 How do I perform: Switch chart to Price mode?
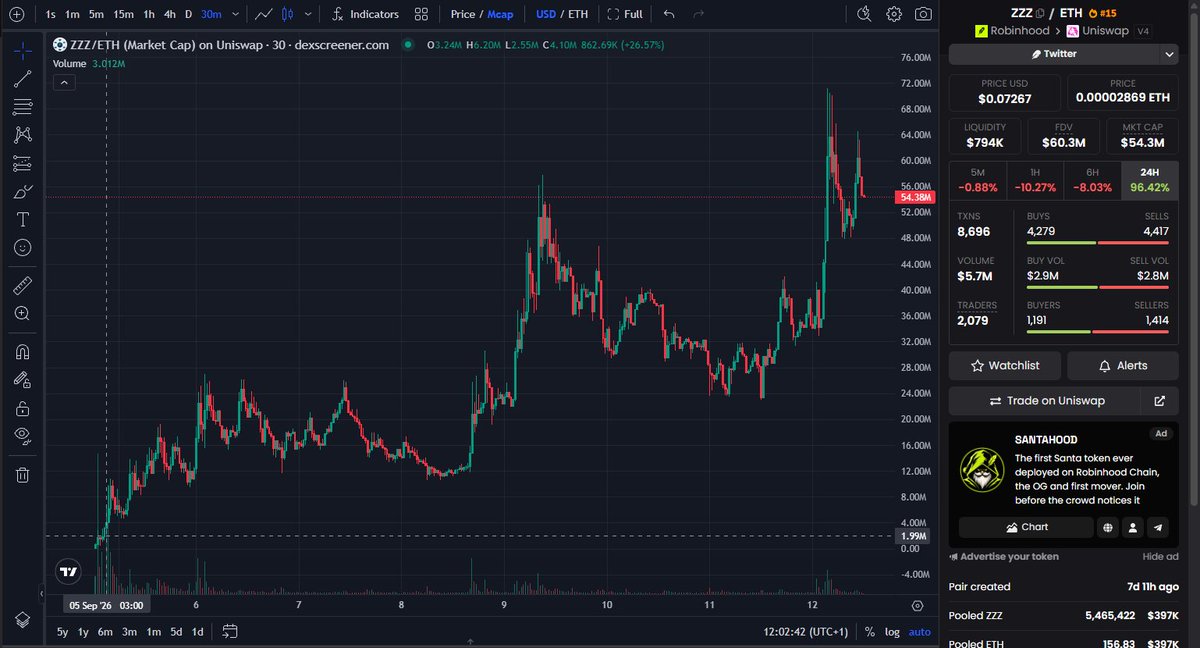coord(463,14)
